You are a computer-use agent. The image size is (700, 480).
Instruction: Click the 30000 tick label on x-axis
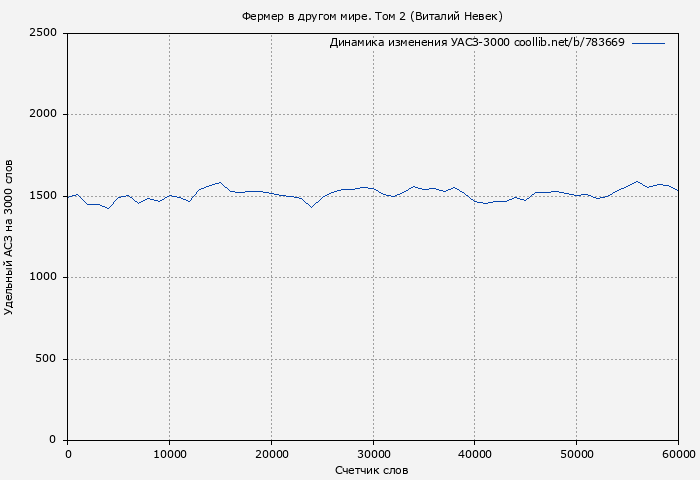tap(373, 454)
